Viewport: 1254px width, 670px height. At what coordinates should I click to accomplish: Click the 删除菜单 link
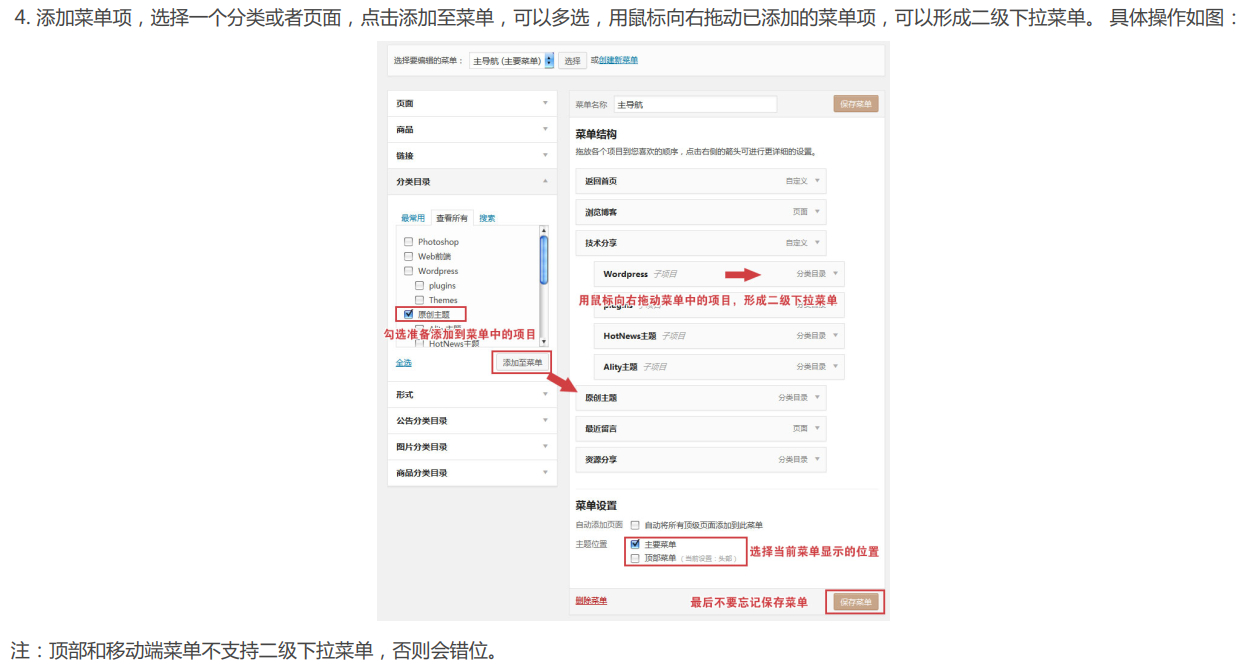pos(591,601)
